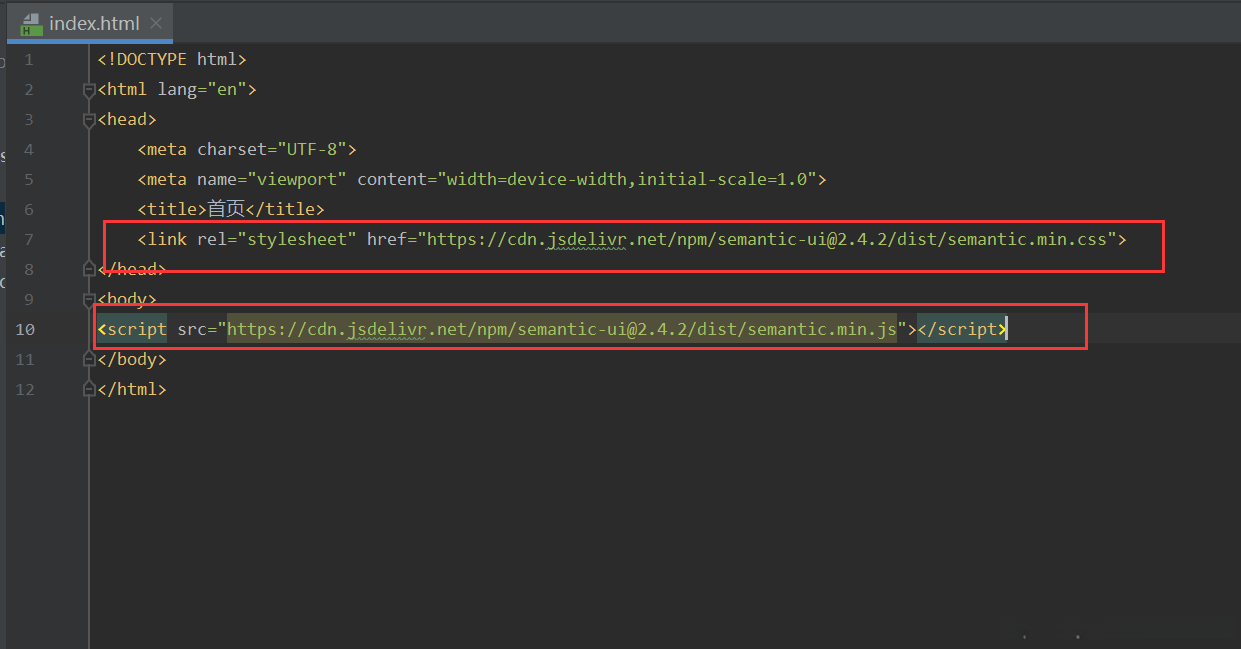This screenshot has height=649, width=1241.
Task: Collapse the head tag fold marker on line 3
Action: [90, 120]
